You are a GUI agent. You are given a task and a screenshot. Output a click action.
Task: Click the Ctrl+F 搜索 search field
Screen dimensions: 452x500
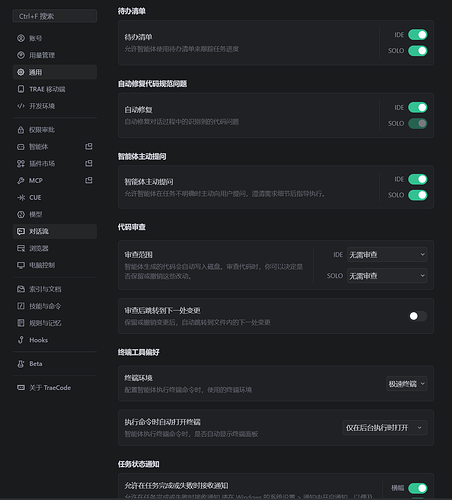point(55,16)
